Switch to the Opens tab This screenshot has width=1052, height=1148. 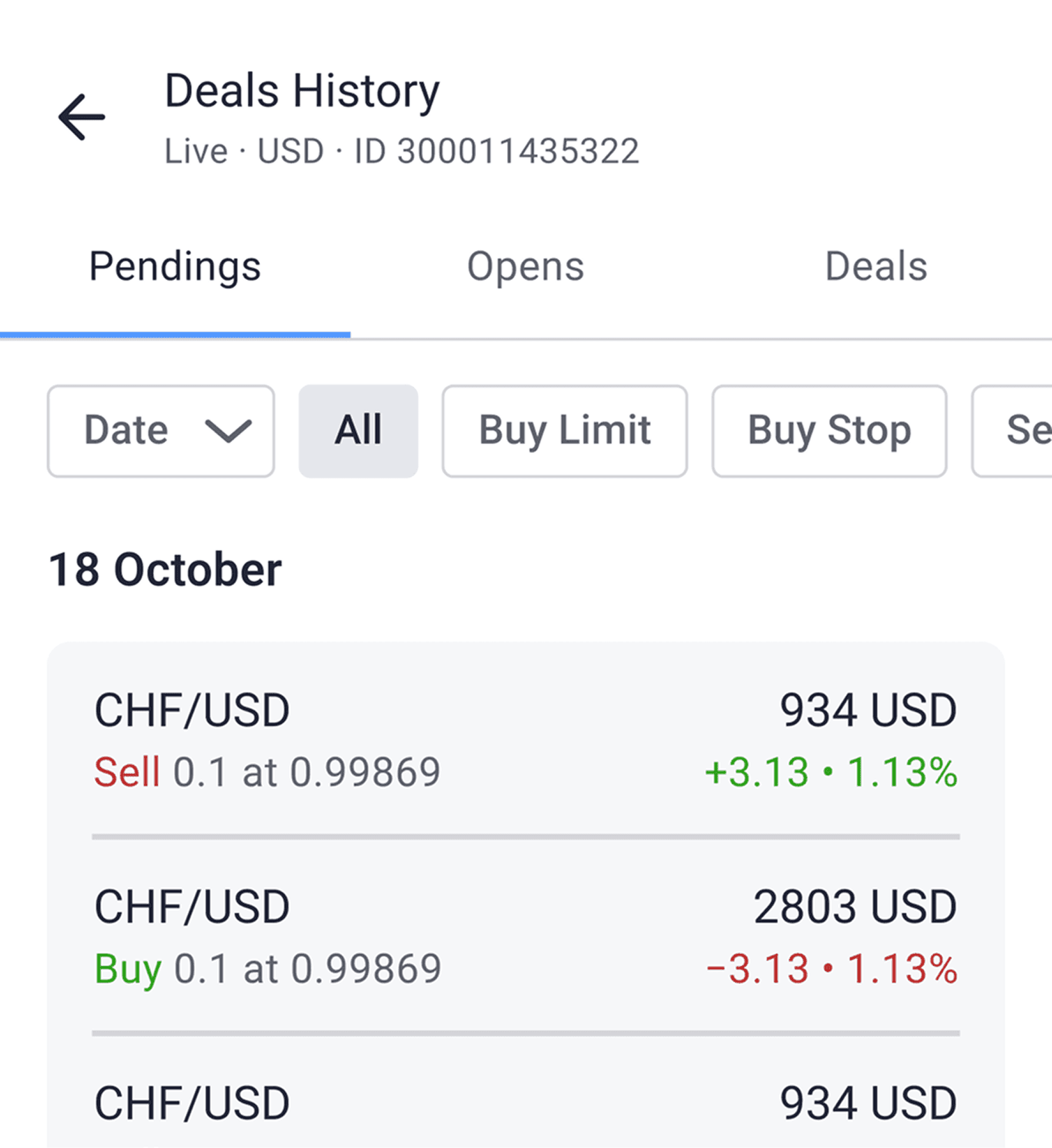[525, 267]
